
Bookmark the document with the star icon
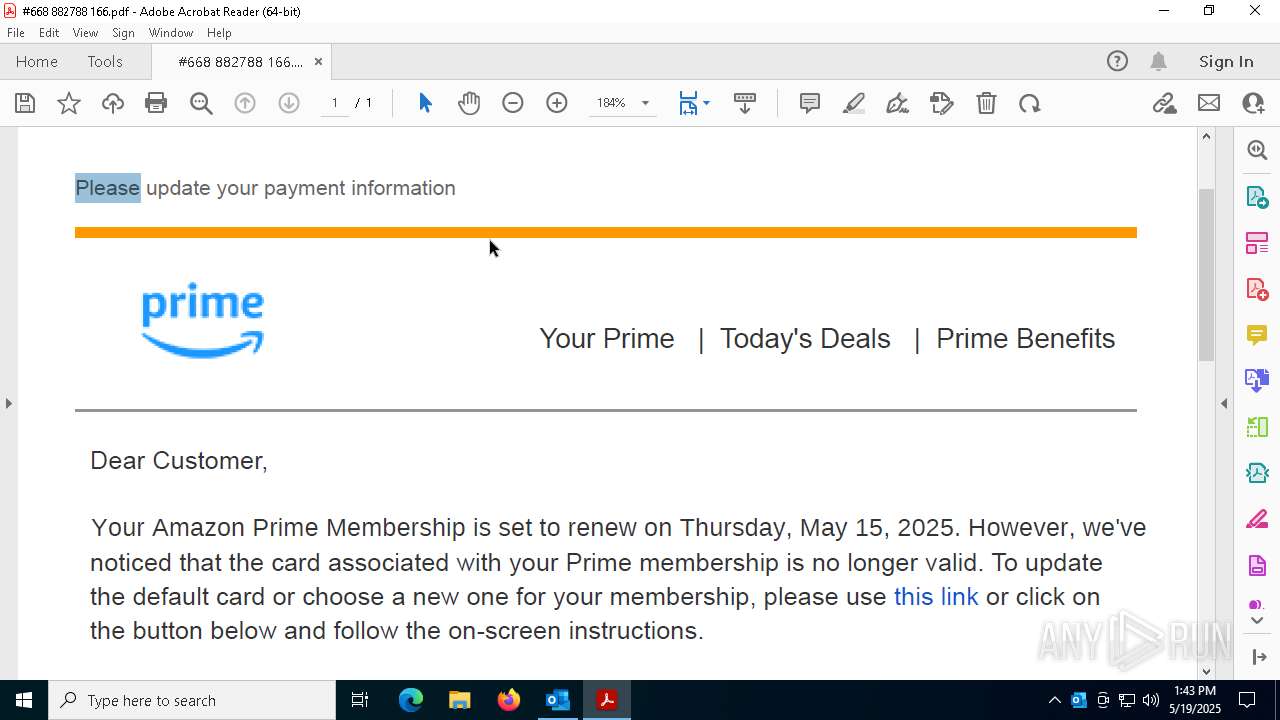click(69, 103)
